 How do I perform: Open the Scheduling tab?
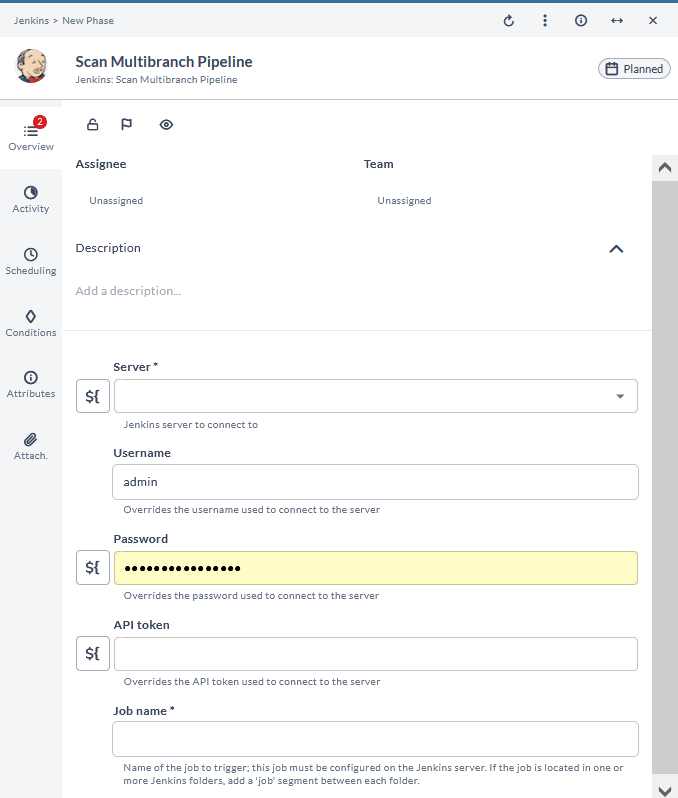[31, 261]
